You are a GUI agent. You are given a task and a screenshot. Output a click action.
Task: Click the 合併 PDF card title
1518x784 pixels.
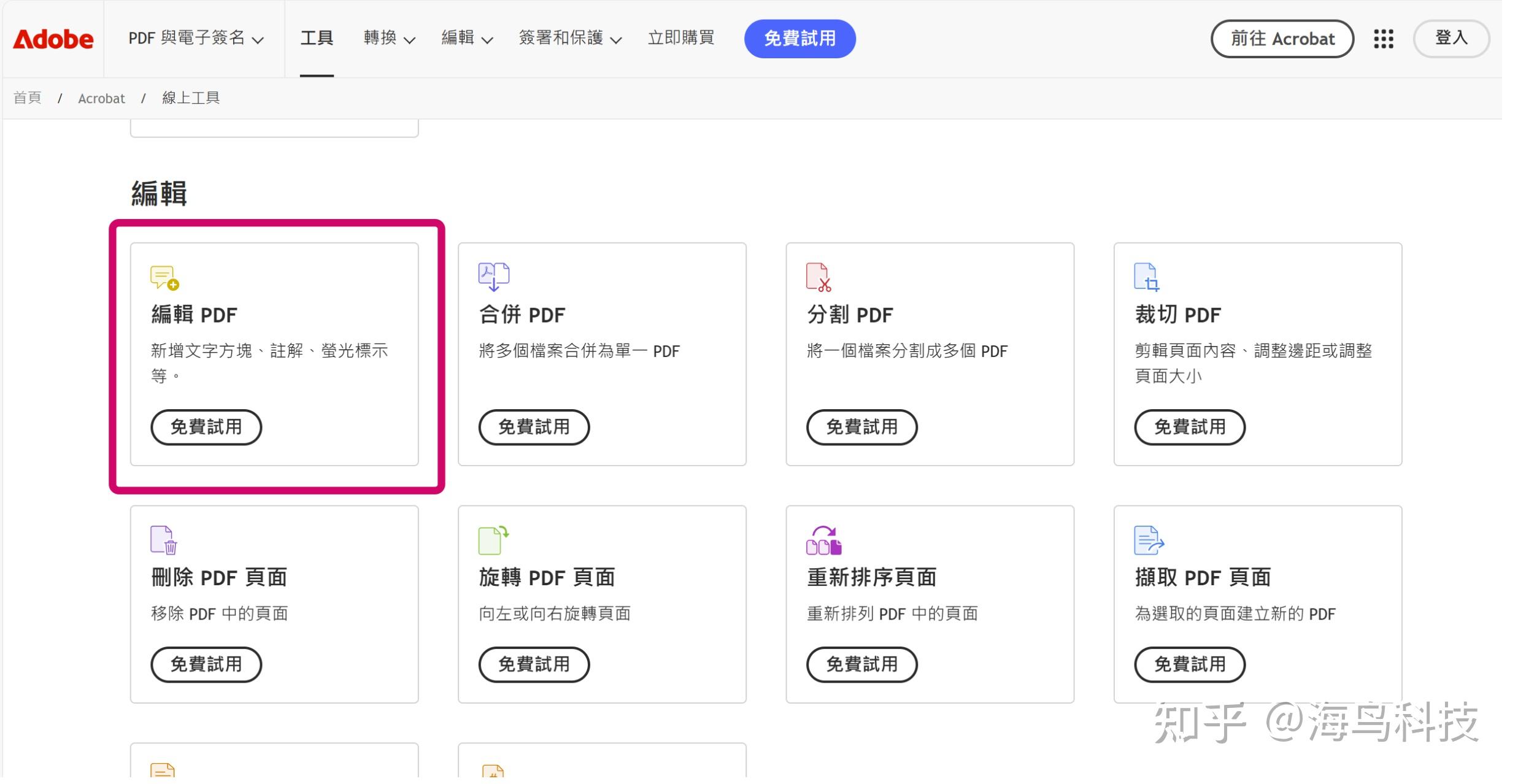click(522, 315)
